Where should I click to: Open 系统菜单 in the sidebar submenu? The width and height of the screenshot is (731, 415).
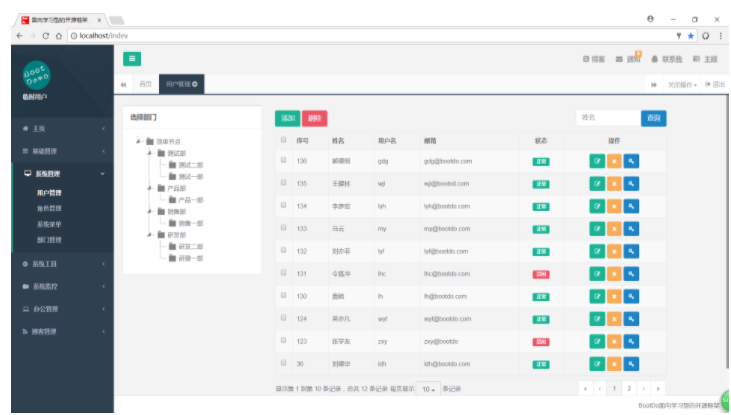pos(49,224)
